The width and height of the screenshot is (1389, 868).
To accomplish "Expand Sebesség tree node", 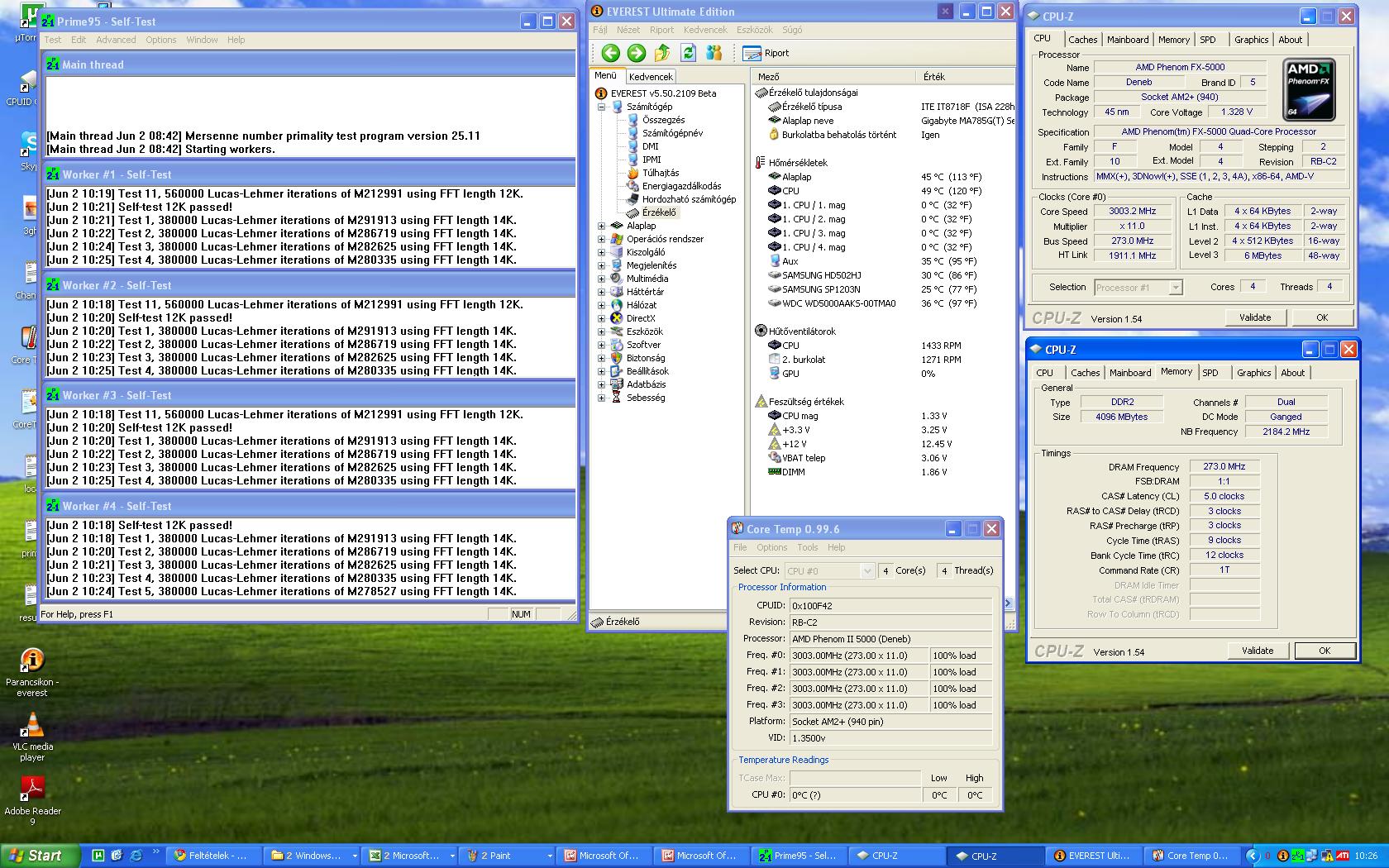I will (602, 398).
